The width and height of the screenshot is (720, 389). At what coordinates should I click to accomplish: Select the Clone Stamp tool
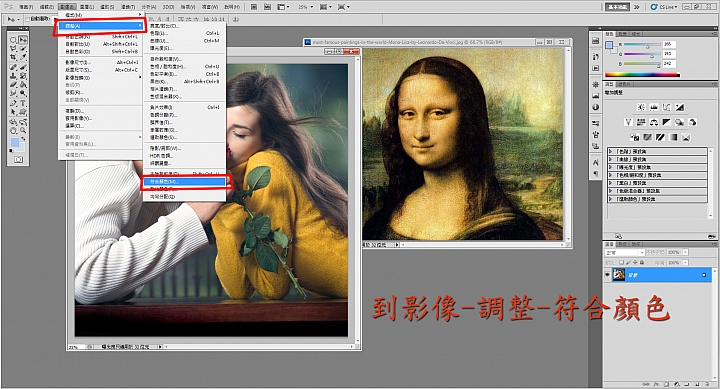[12, 76]
